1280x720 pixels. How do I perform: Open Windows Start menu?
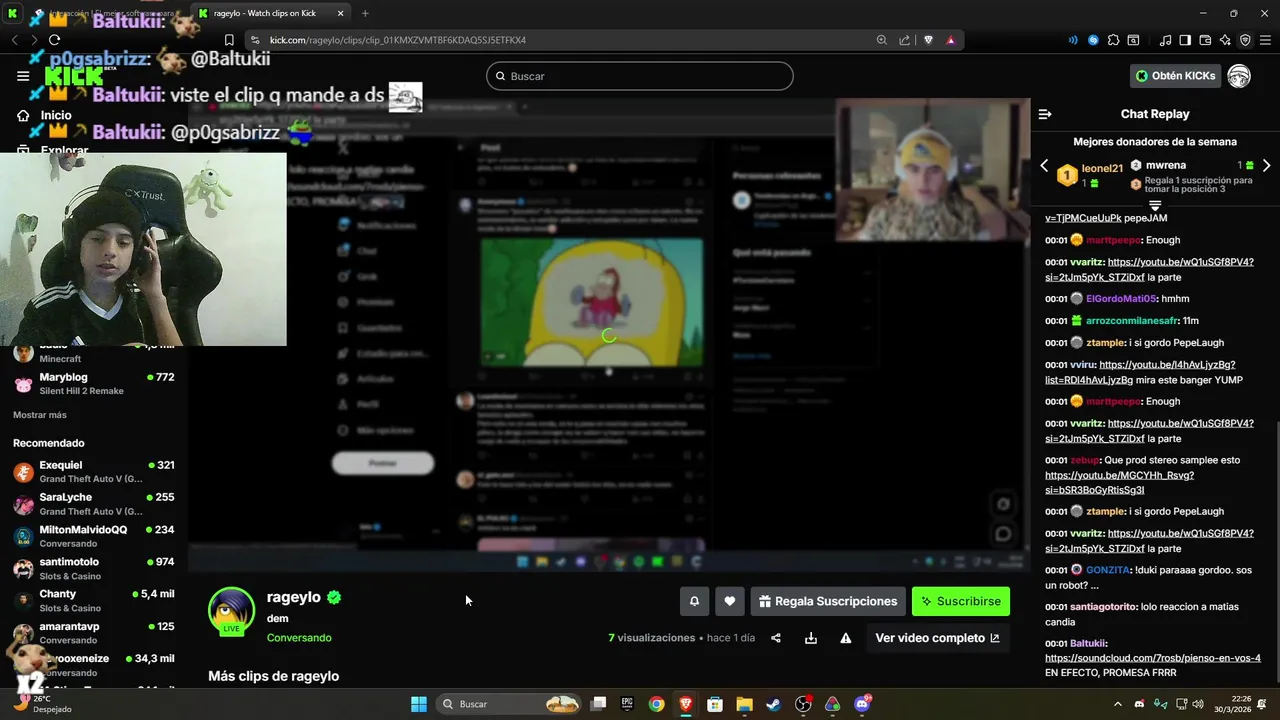pyautogui.click(x=419, y=704)
